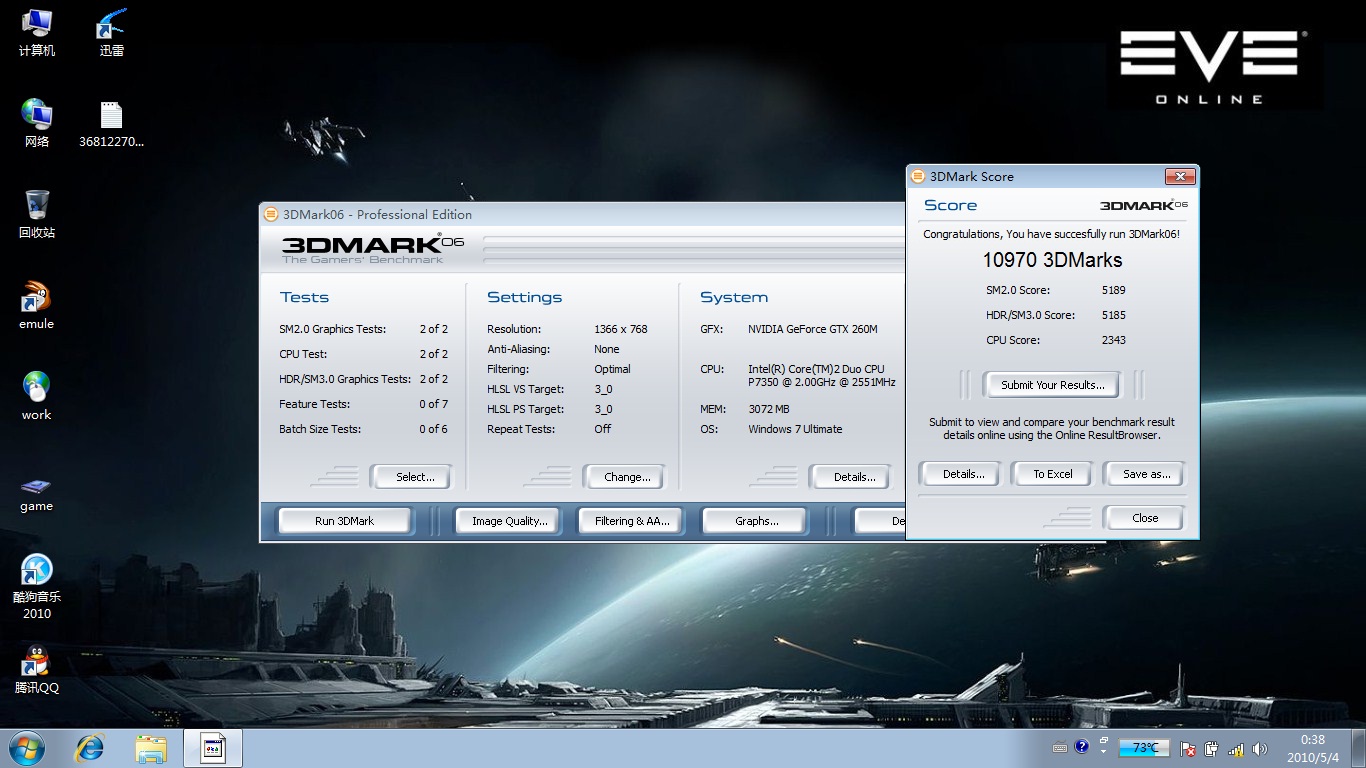
Task: Launch Internet Explorer from taskbar
Action: 91,747
